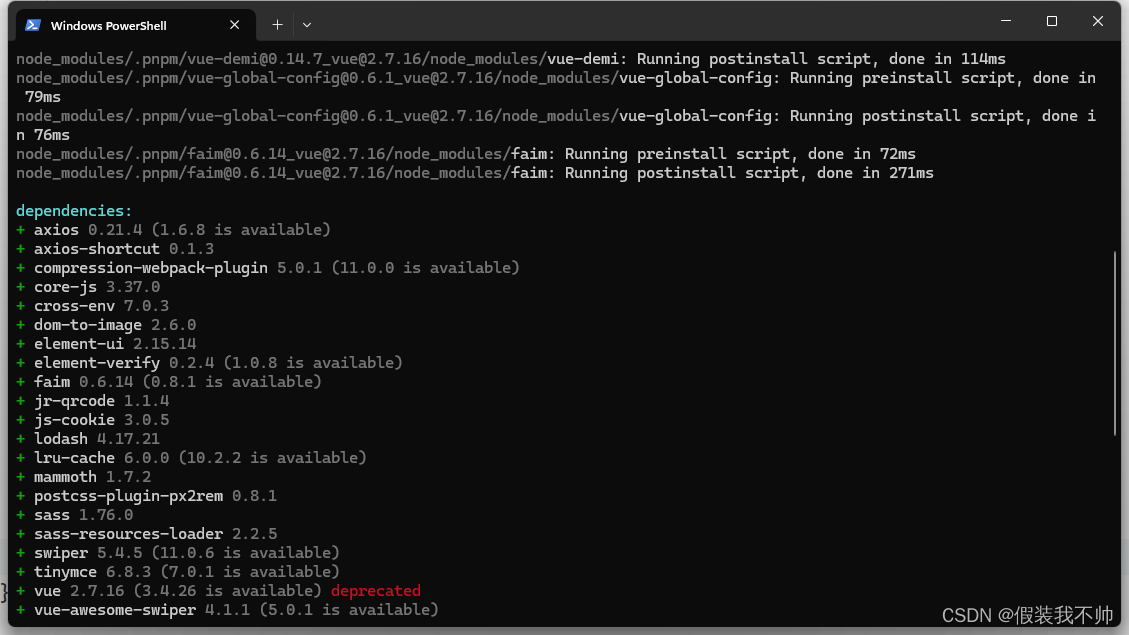1129x635 pixels.
Task: Click the 'vue-awesome-swiper 4.1.1' line
Action: [227, 610]
